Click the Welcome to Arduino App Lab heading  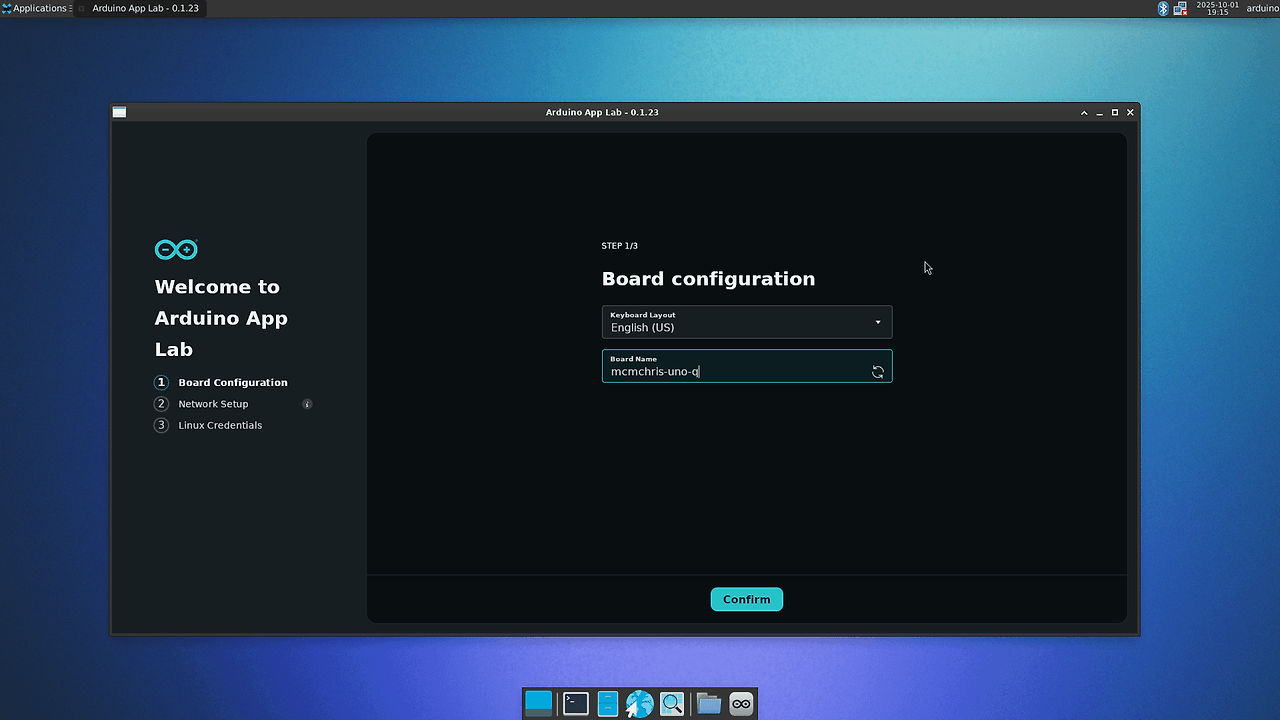tap(221, 318)
